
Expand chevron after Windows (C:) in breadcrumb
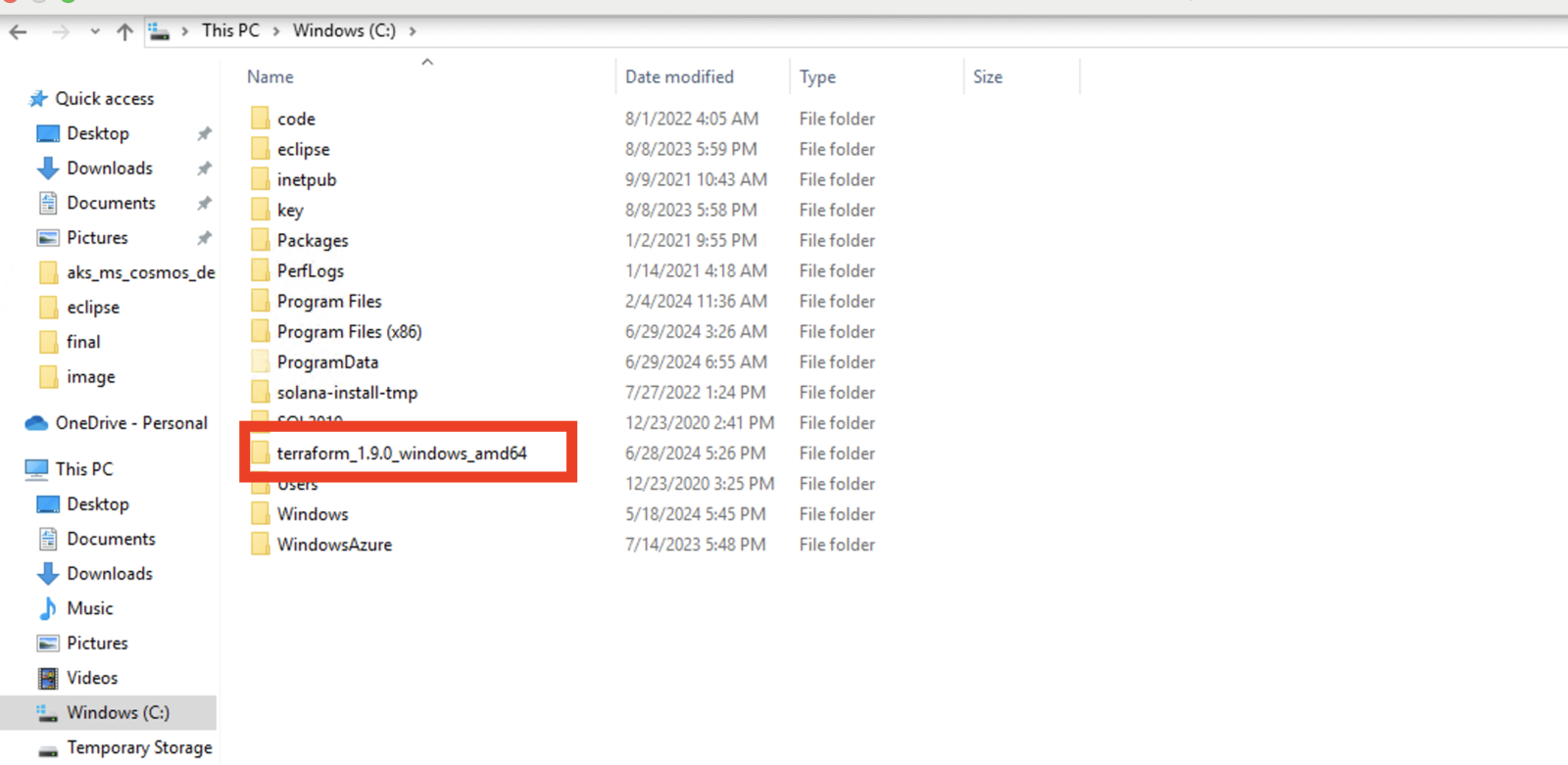413,31
